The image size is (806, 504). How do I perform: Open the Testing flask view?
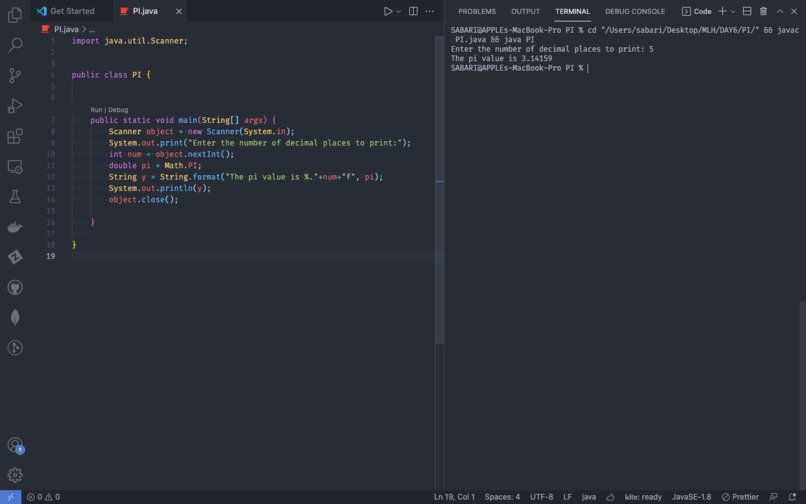(15, 196)
